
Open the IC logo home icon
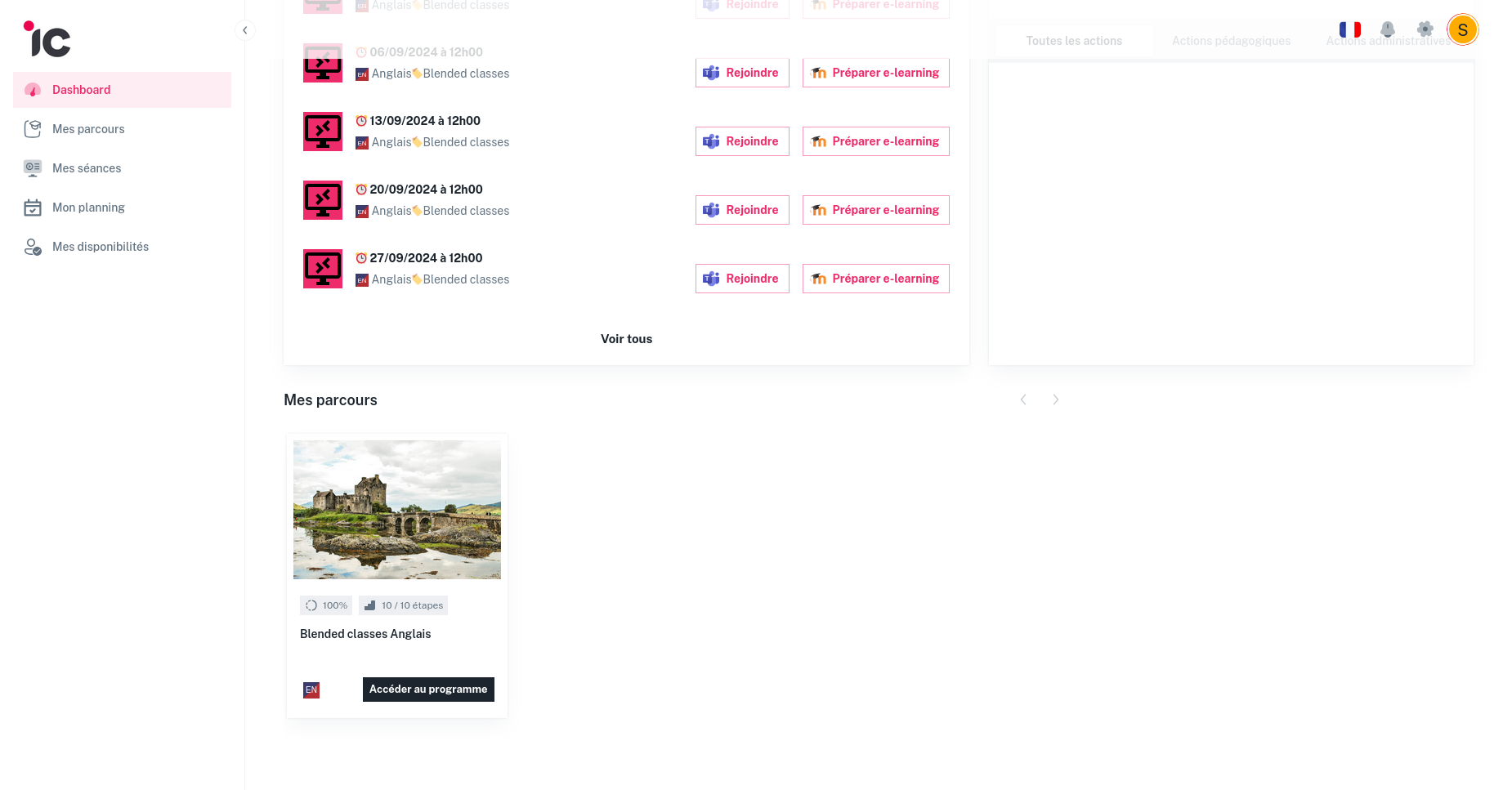coord(47,39)
